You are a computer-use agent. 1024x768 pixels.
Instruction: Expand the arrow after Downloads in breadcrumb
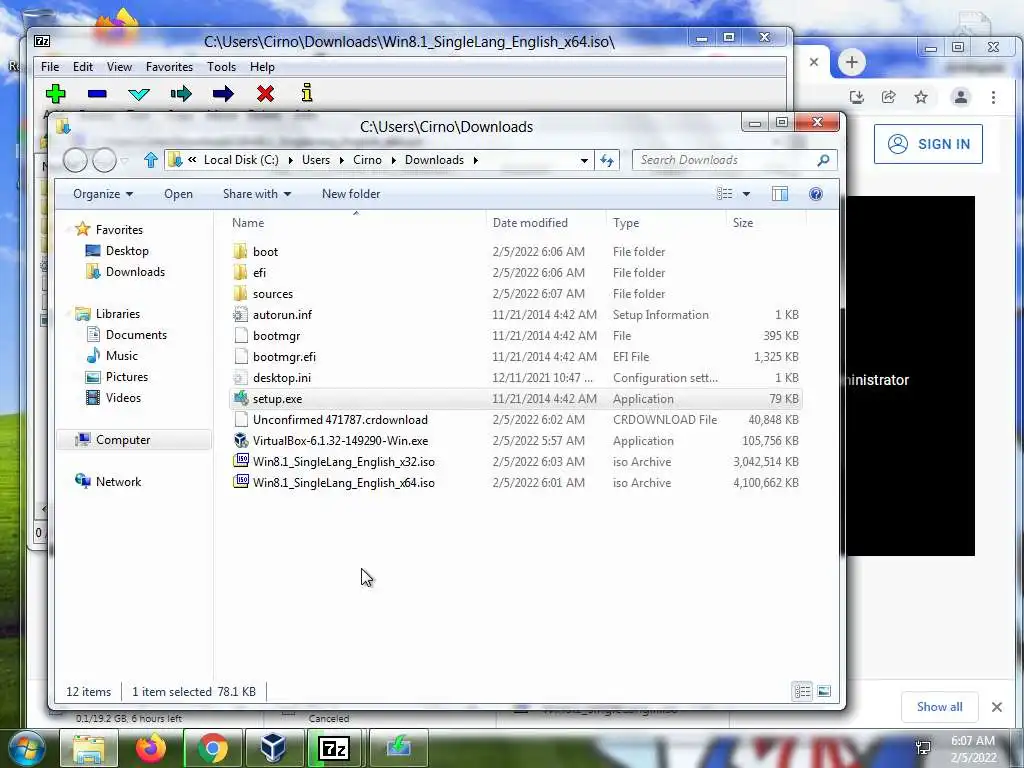(475, 160)
